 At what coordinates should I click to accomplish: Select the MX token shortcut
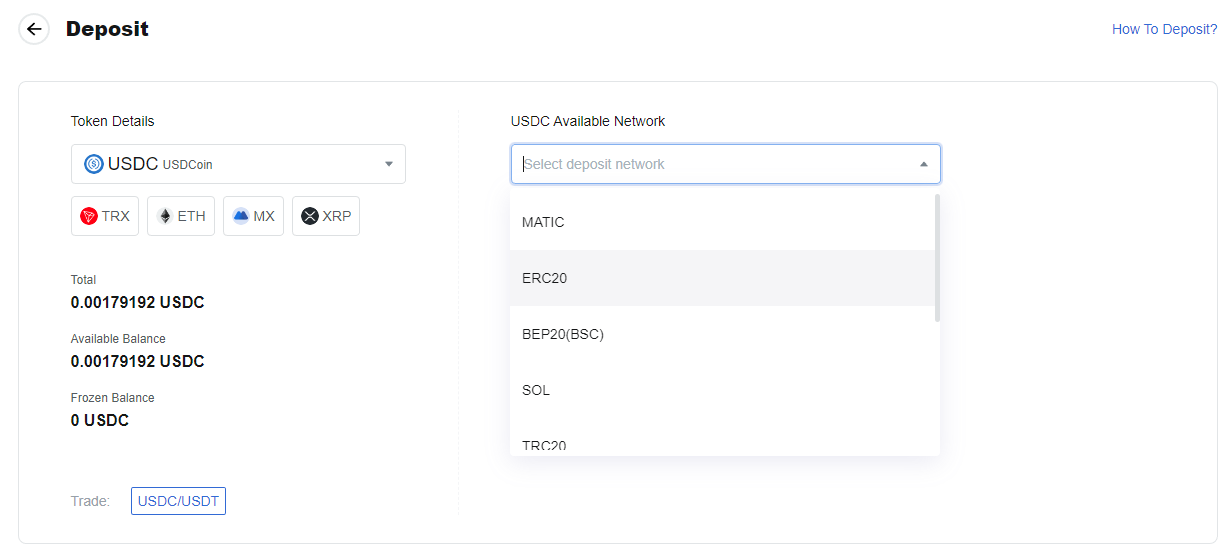(x=253, y=216)
